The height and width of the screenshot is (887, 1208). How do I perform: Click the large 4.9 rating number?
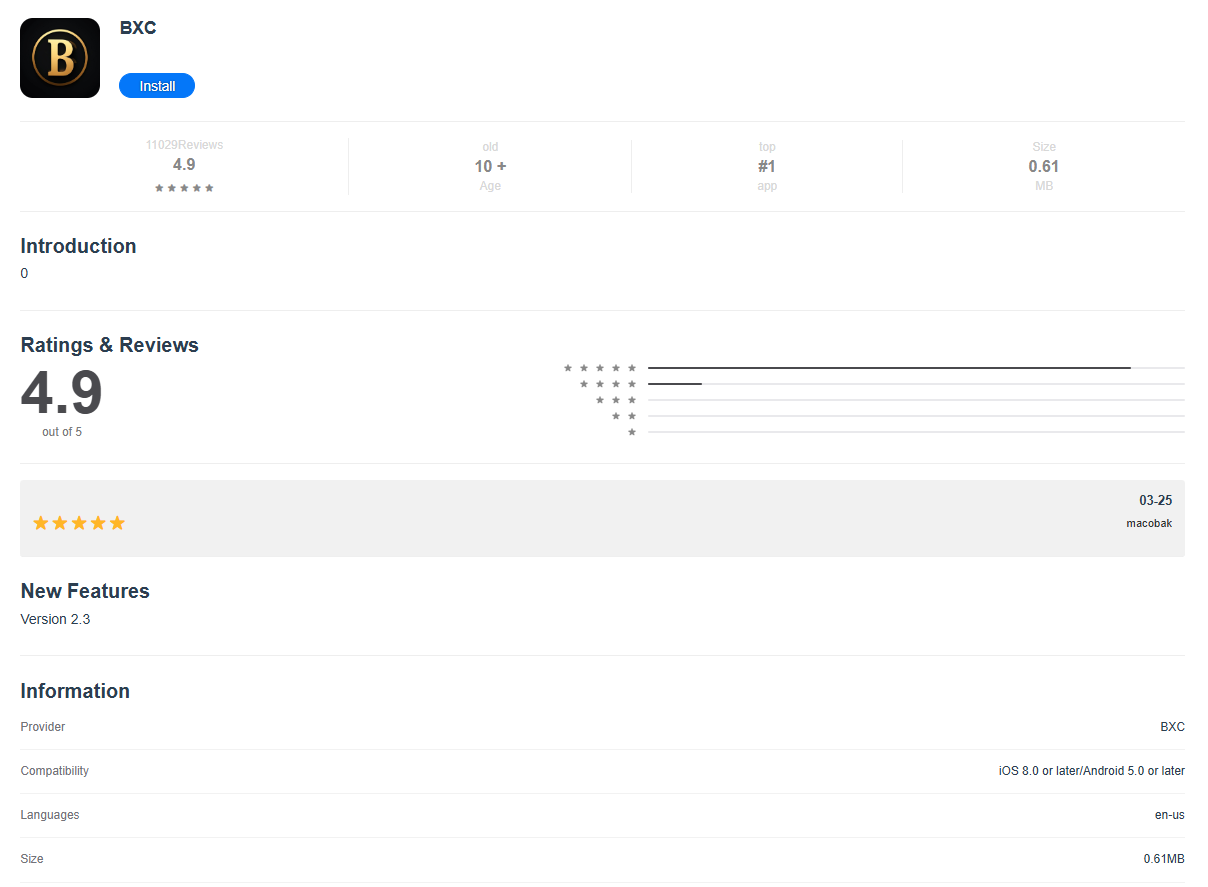pos(62,392)
